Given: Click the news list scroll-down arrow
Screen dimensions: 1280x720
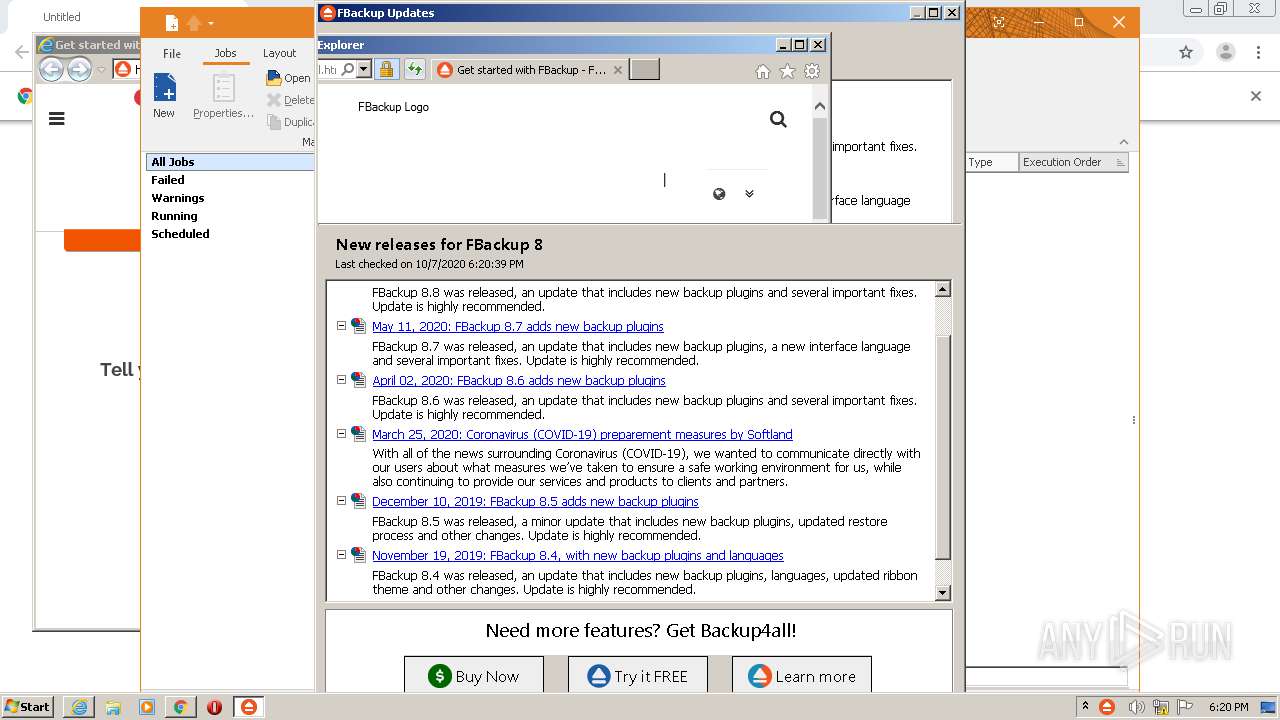Looking at the screenshot, I should point(942,592).
